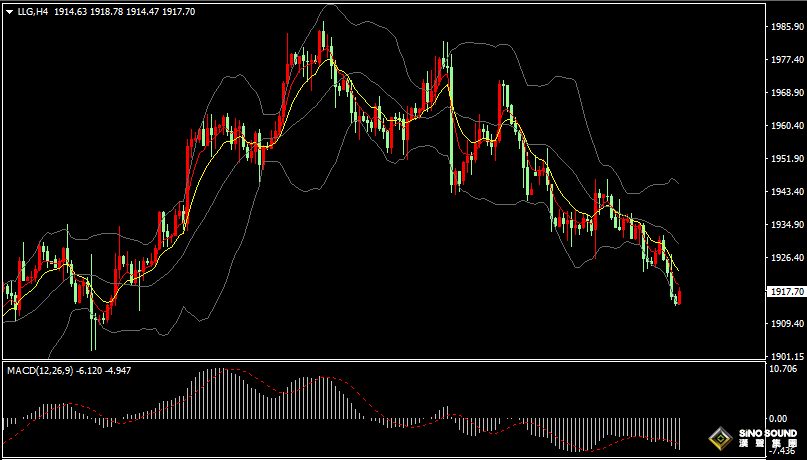Click the 1985.90 price axis label
Image resolution: width=807 pixels, height=460 pixels.
(785, 28)
